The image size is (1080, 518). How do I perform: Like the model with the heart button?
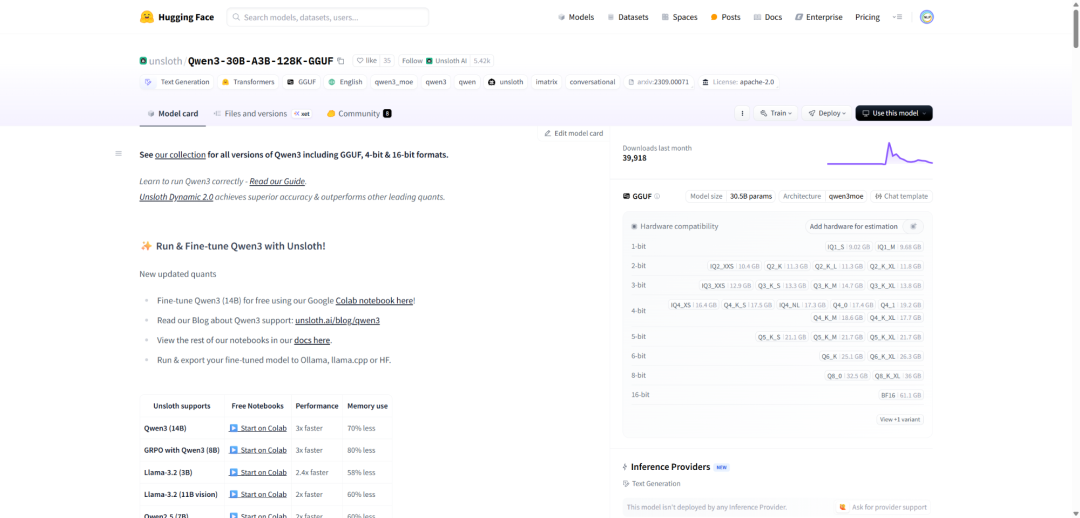point(366,61)
